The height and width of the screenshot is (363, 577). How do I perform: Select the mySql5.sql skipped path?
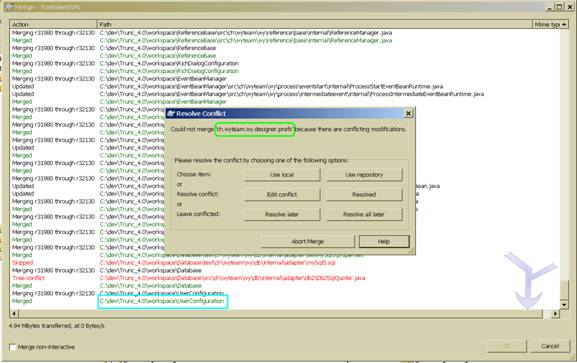217,262
